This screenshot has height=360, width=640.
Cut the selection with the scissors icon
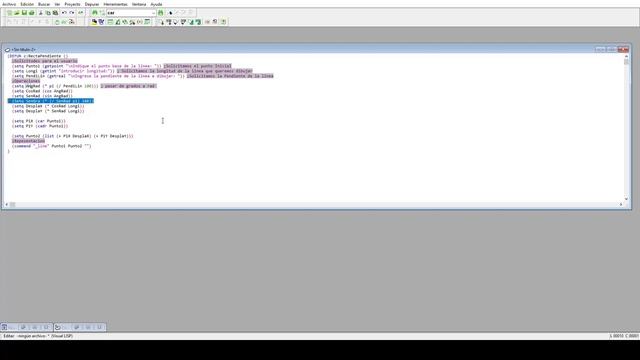pyautogui.click(x=40, y=13)
